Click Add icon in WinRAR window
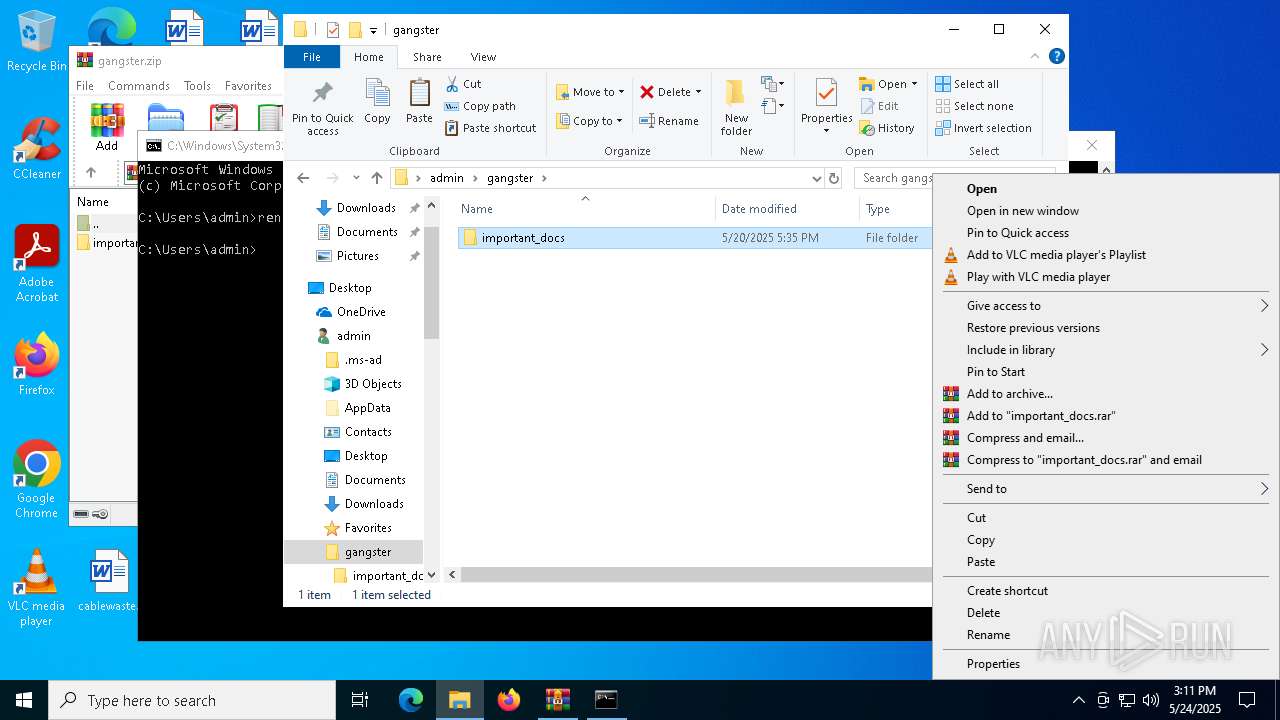The width and height of the screenshot is (1280, 720). tap(107, 127)
